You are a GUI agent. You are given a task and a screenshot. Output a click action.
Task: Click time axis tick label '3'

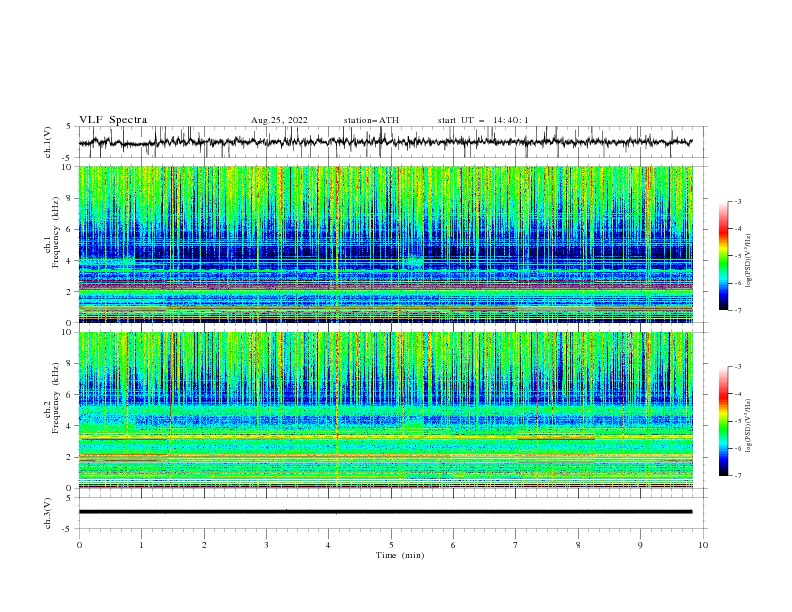(x=266, y=545)
